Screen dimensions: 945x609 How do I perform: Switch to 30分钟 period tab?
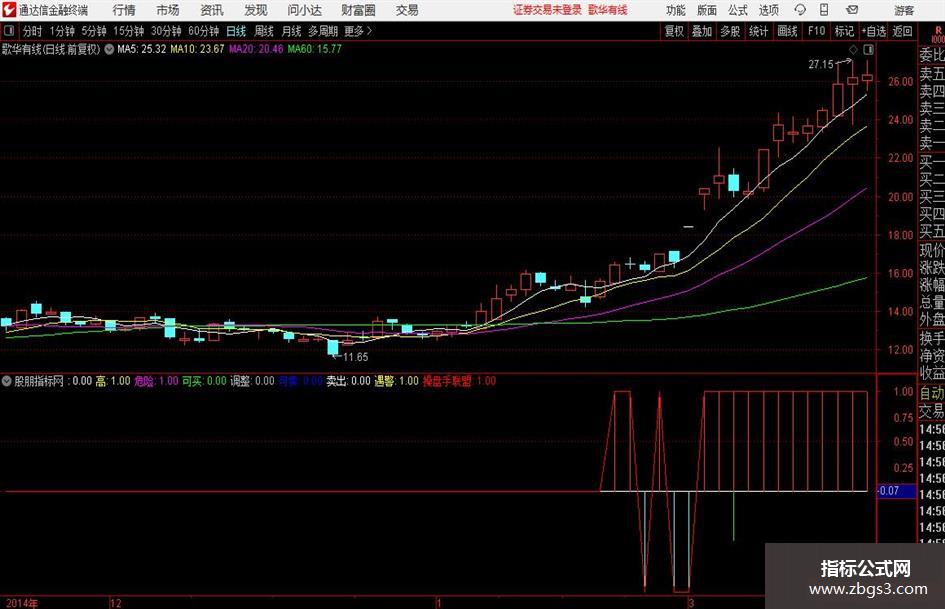(x=166, y=31)
